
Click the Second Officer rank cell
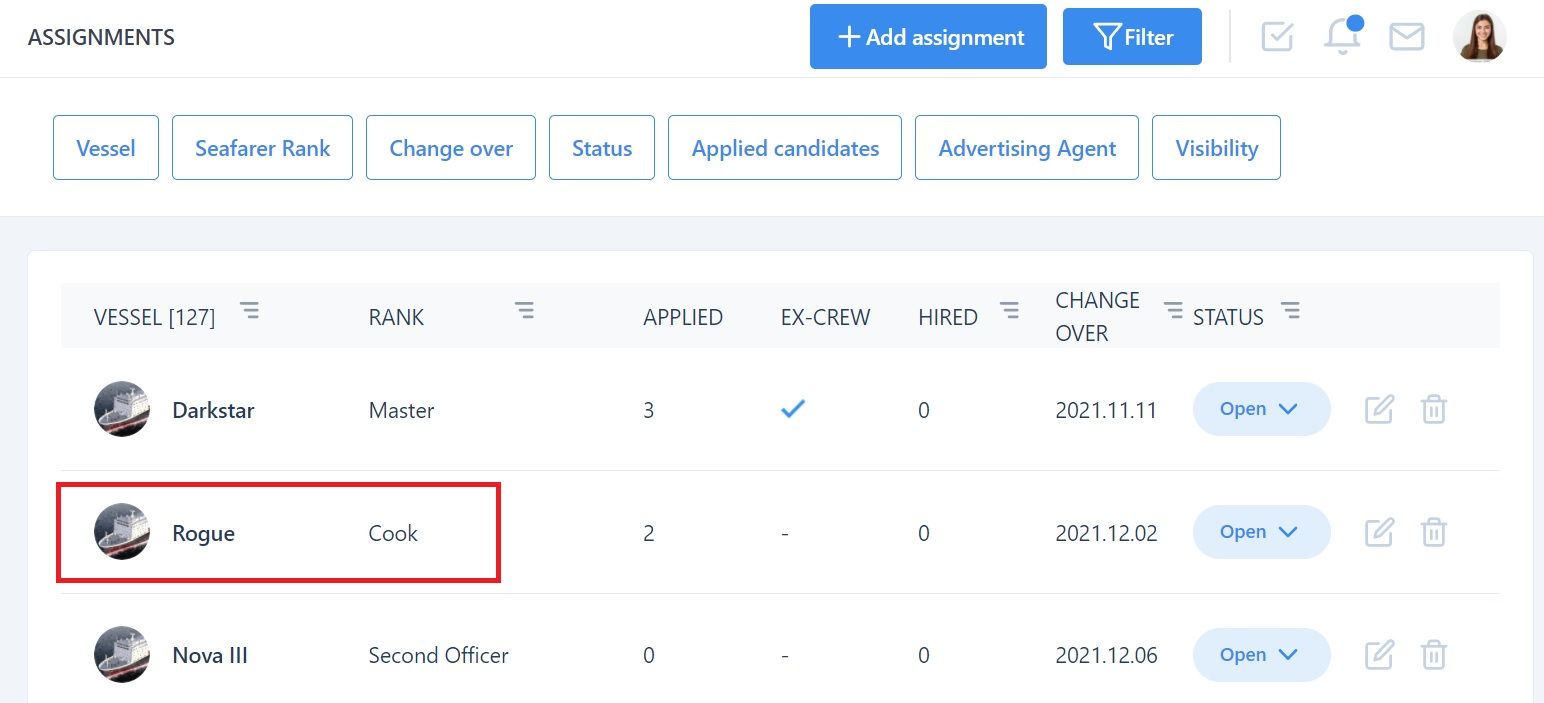438,656
